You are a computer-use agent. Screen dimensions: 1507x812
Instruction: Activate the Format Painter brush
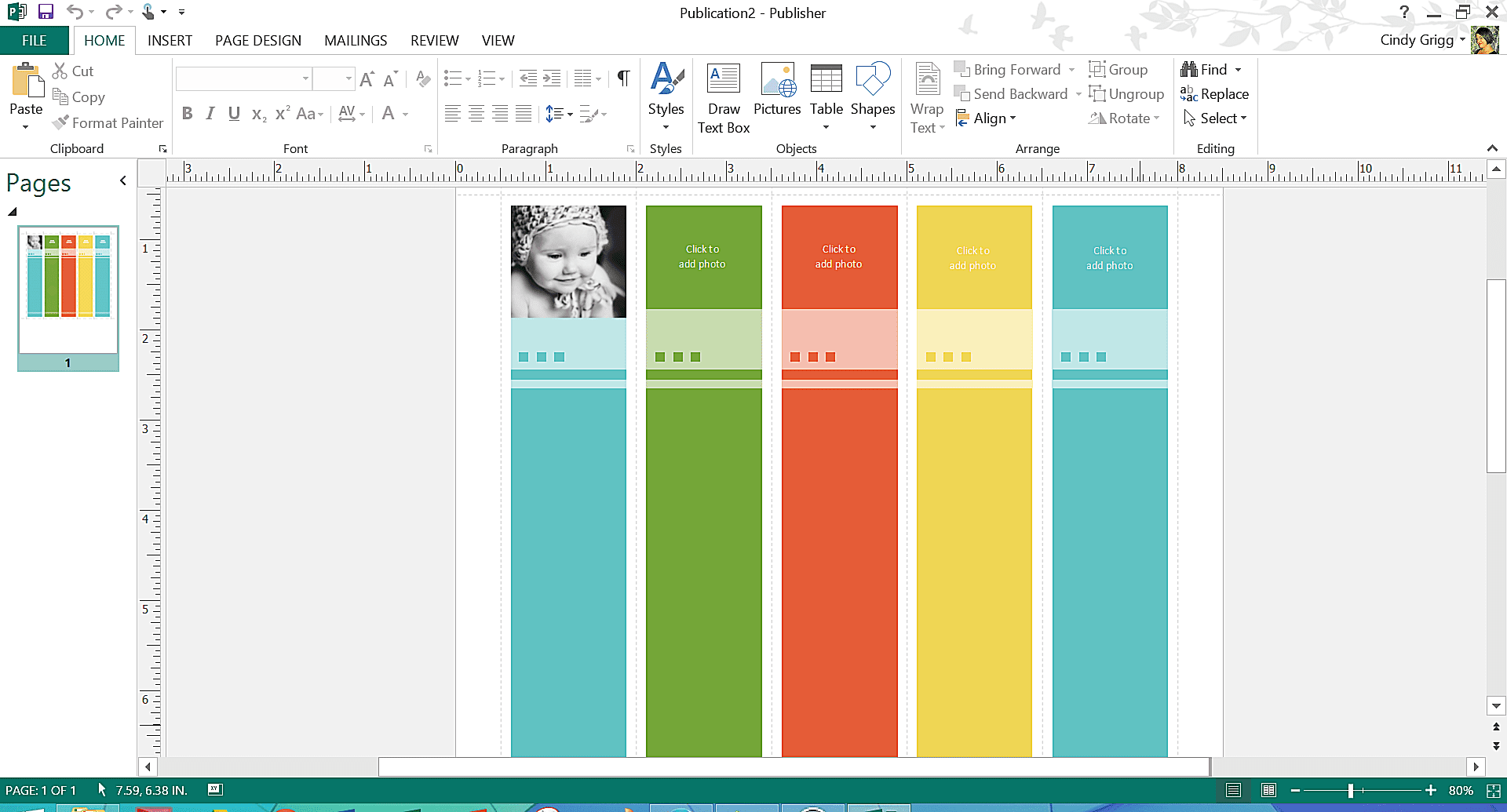click(108, 122)
